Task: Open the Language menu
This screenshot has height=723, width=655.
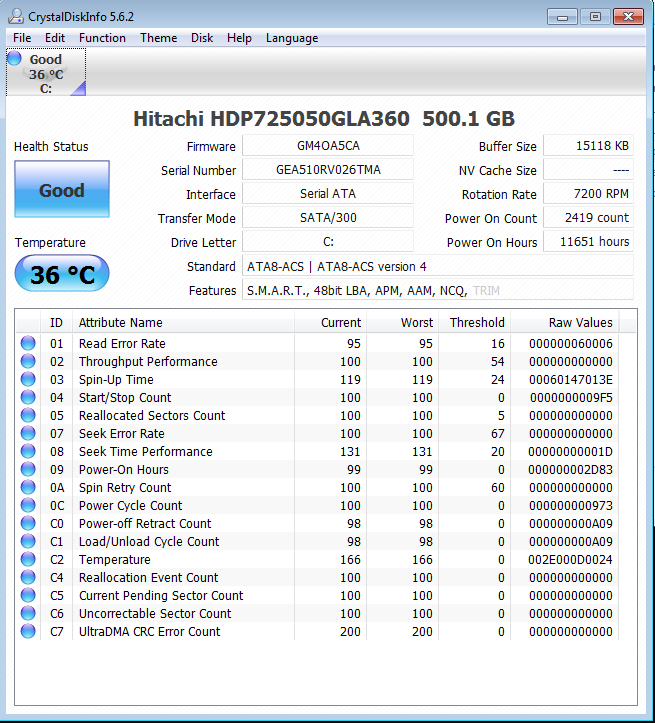Action: pos(292,38)
